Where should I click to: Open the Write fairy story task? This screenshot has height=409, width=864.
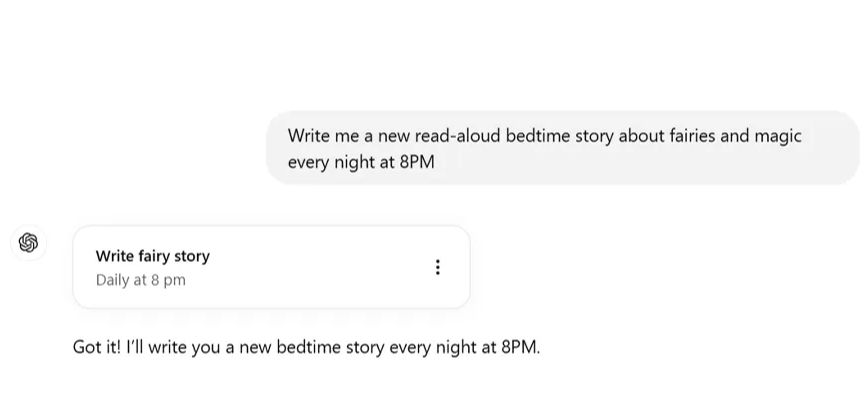(x=152, y=256)
